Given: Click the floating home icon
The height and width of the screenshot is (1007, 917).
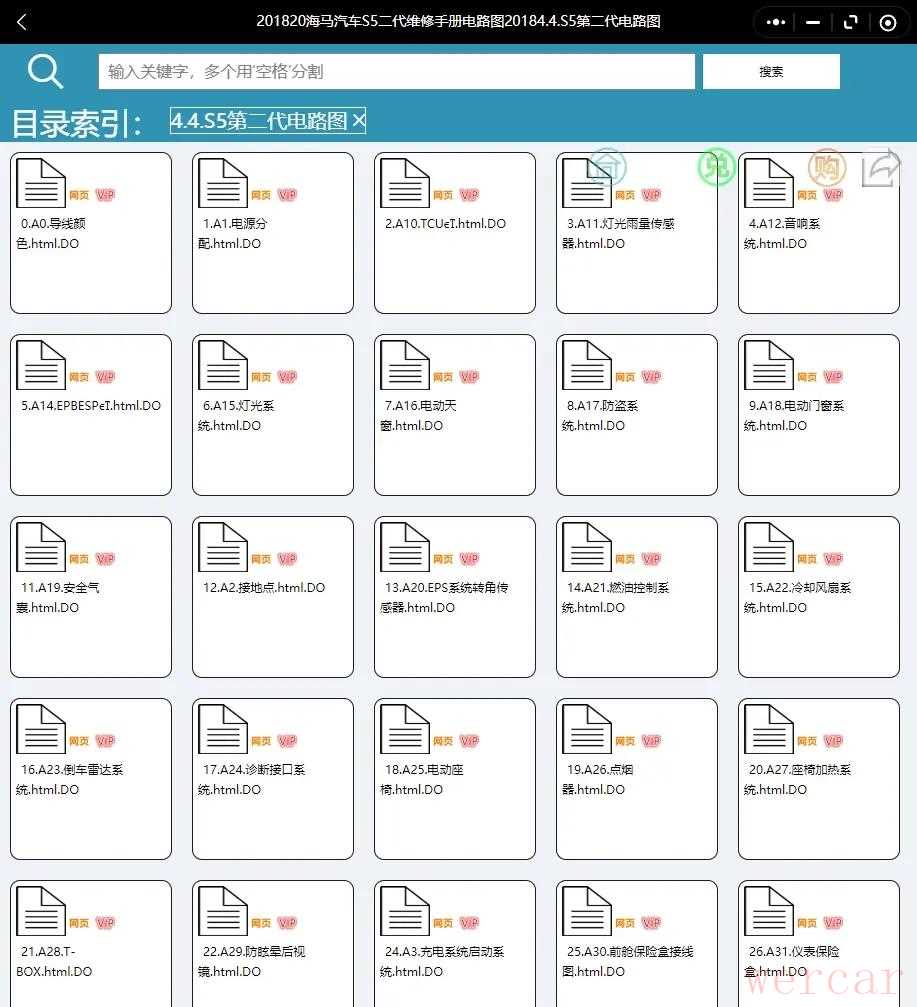Looking at the screenshot, I should click(606, 168).
